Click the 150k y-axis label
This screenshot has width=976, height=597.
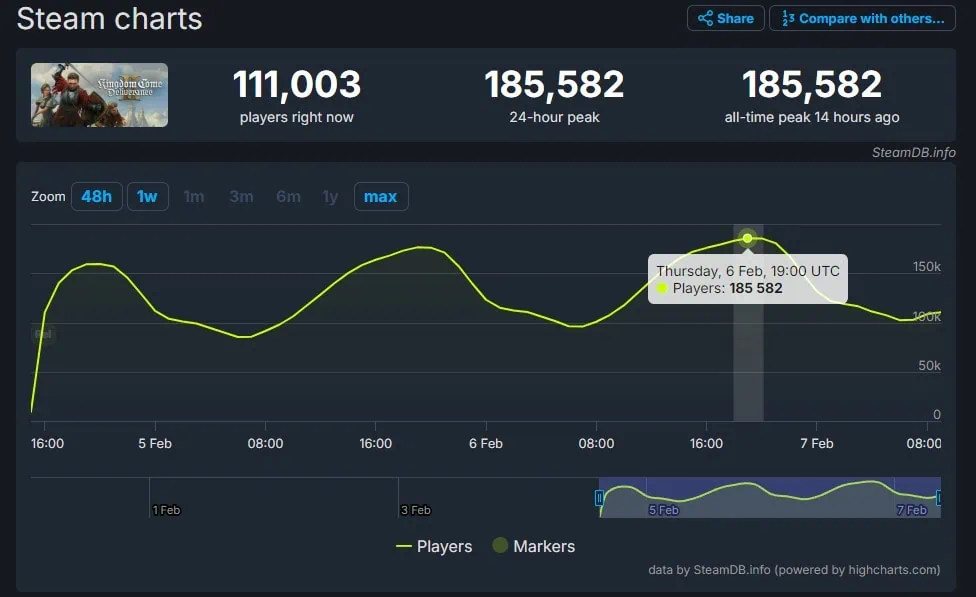point(927,266)
